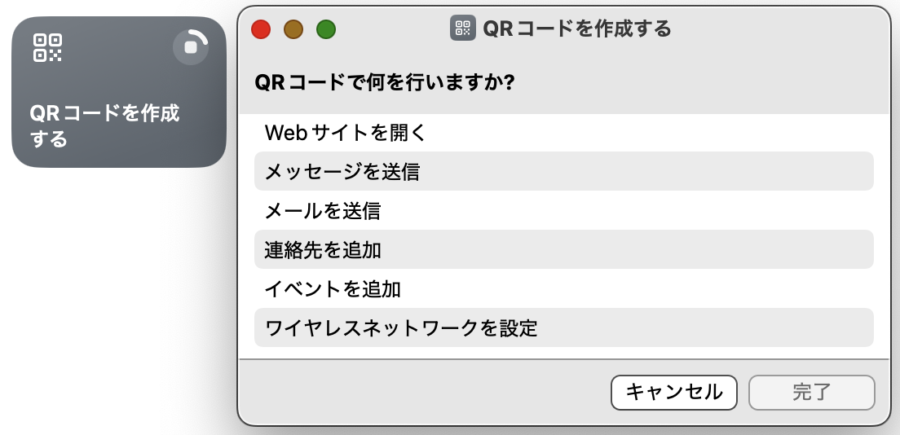Image resolution: width=900 pixels, height=435 pixels.
Task: Click empty space on the shortcut tile
Action: point(120,70)
